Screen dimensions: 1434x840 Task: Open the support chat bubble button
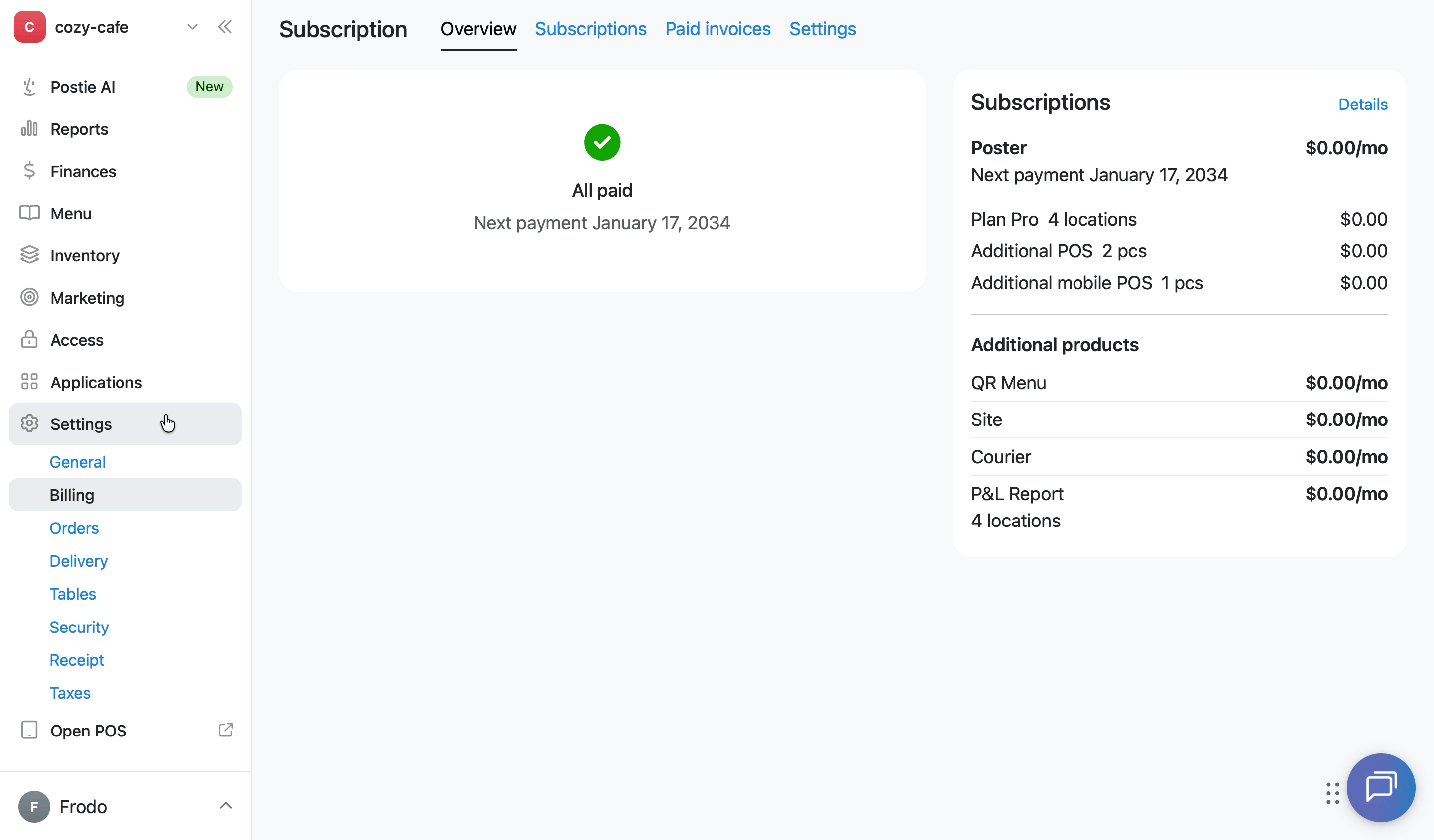(1381, 788)
